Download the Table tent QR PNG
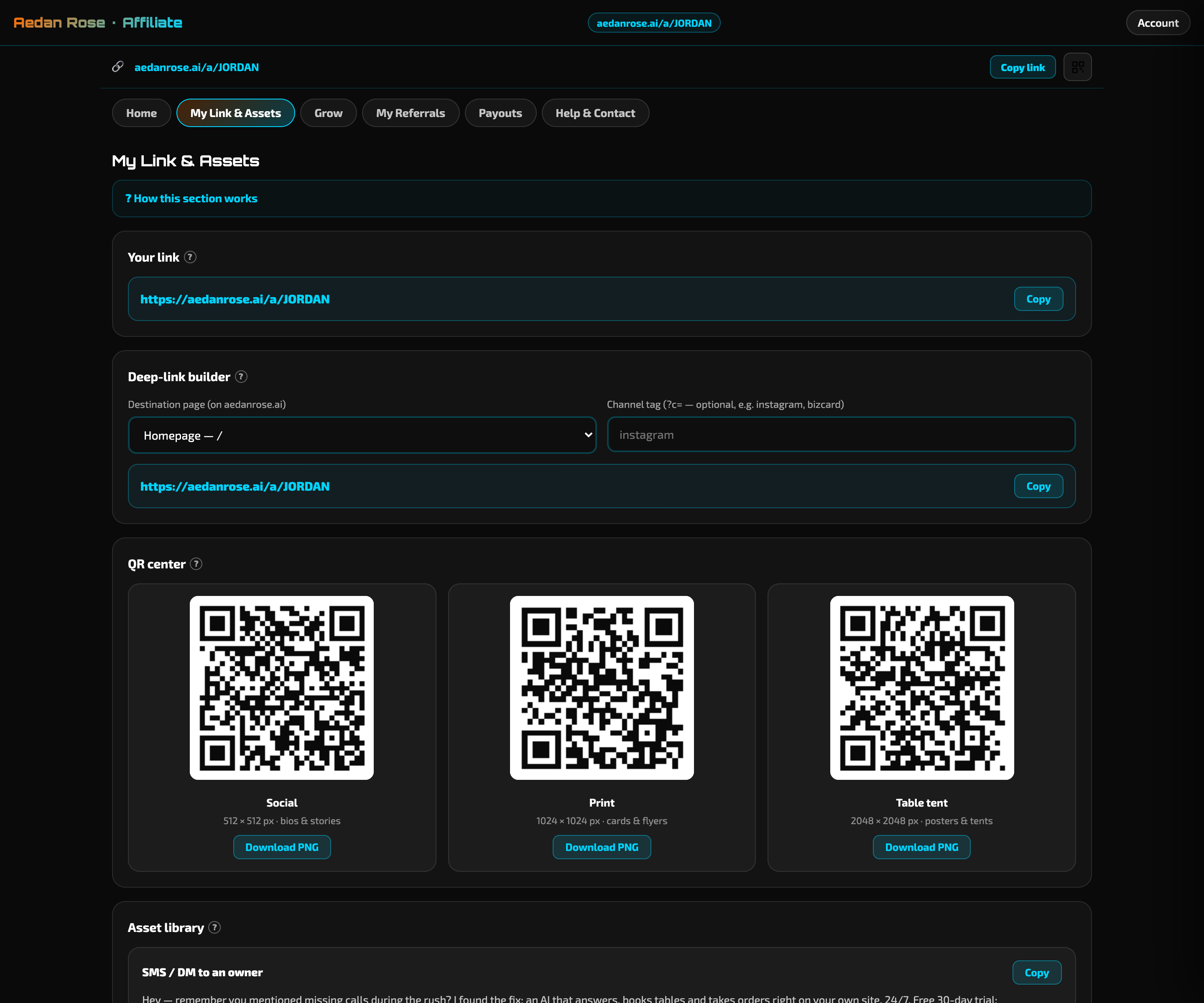The height and width of the screenshot is (1003, 1204). tap(921, 847)
